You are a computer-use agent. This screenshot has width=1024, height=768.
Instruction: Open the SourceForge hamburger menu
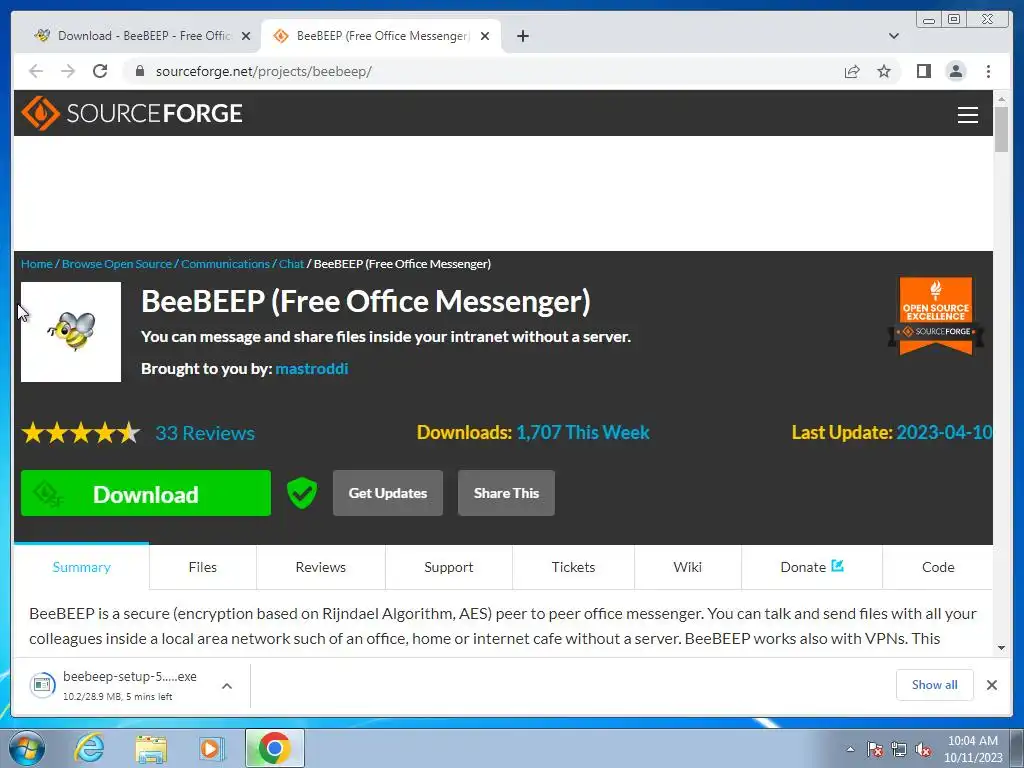pos(967,114)
